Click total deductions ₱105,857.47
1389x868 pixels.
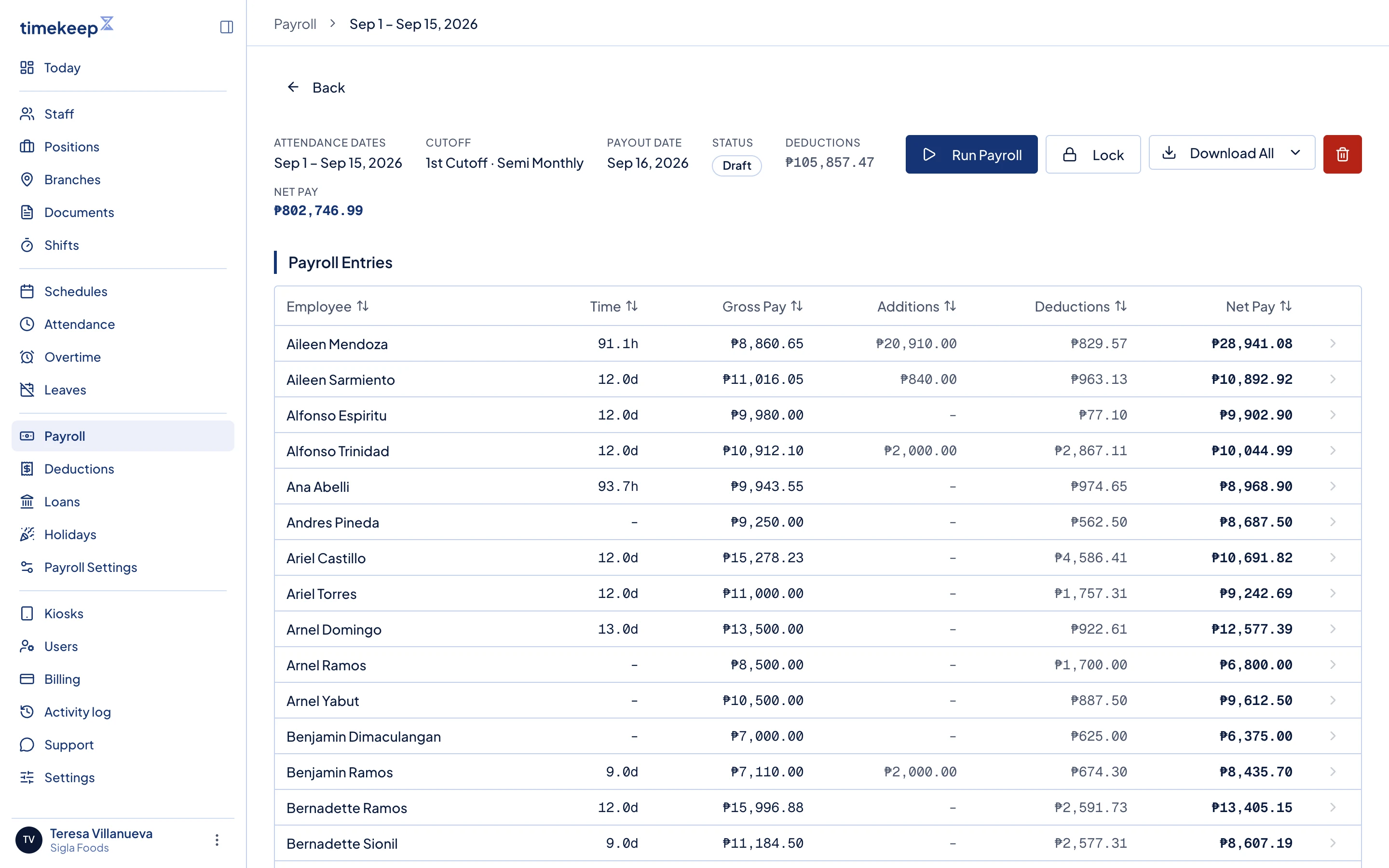pyautogui.click(x=830, y=163)
